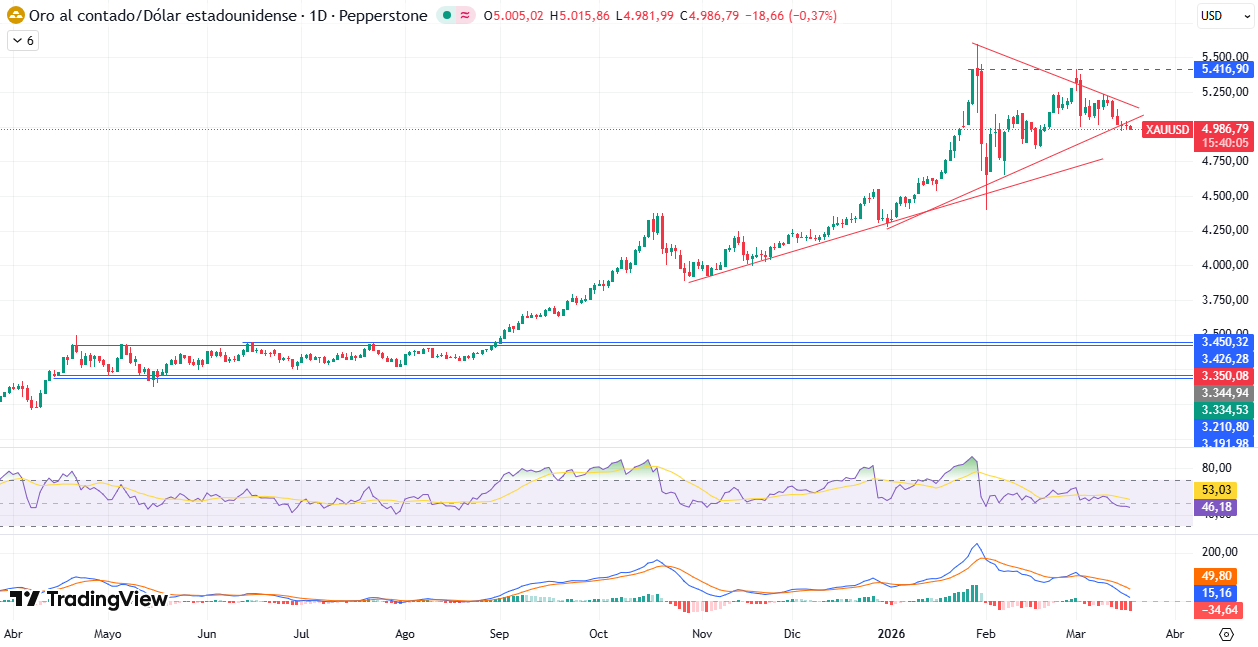The width and height of the screenshot is (1258, 647).
Task: Click the 5.416,90 blue price label
Action: 1225,69
